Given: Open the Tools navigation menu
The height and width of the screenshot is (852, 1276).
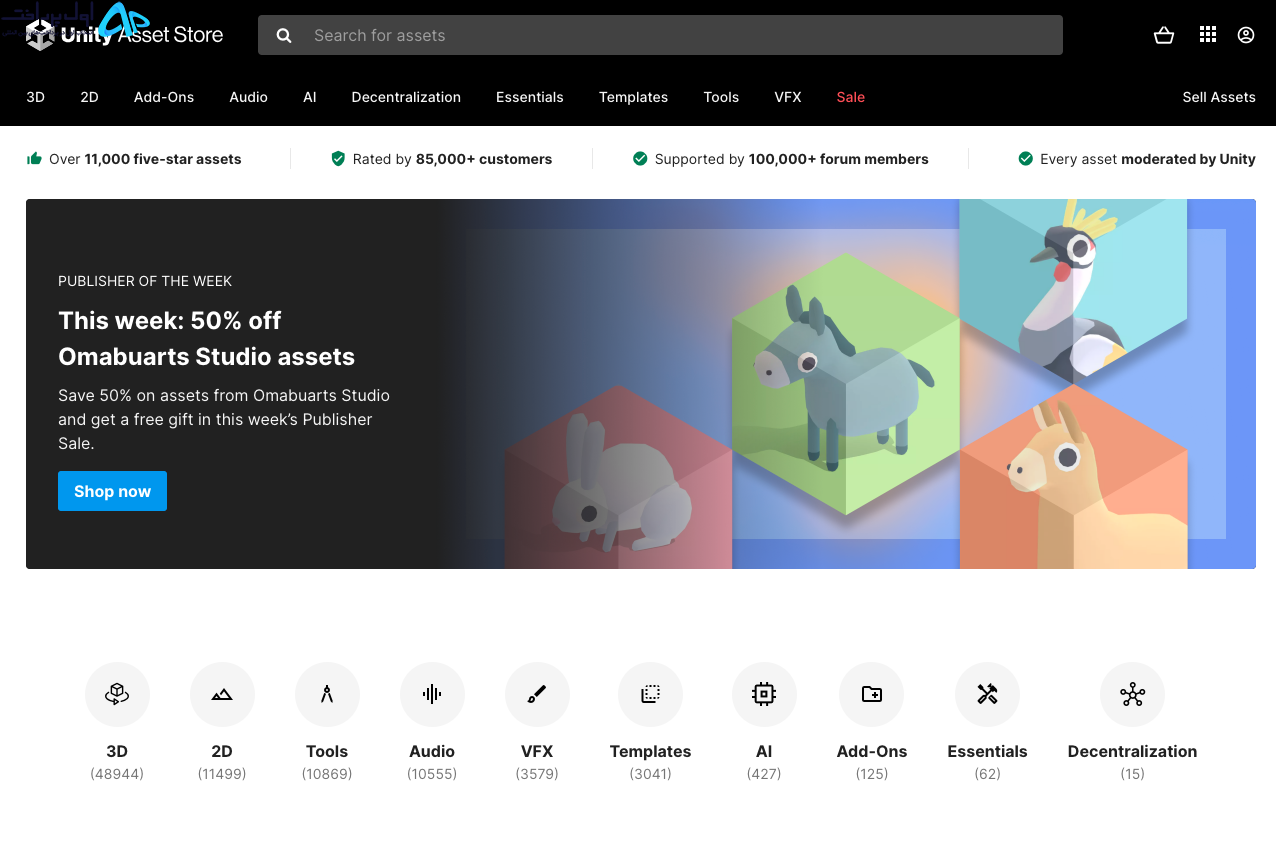Looking at the screenshot, I should [x=721, y=97].
